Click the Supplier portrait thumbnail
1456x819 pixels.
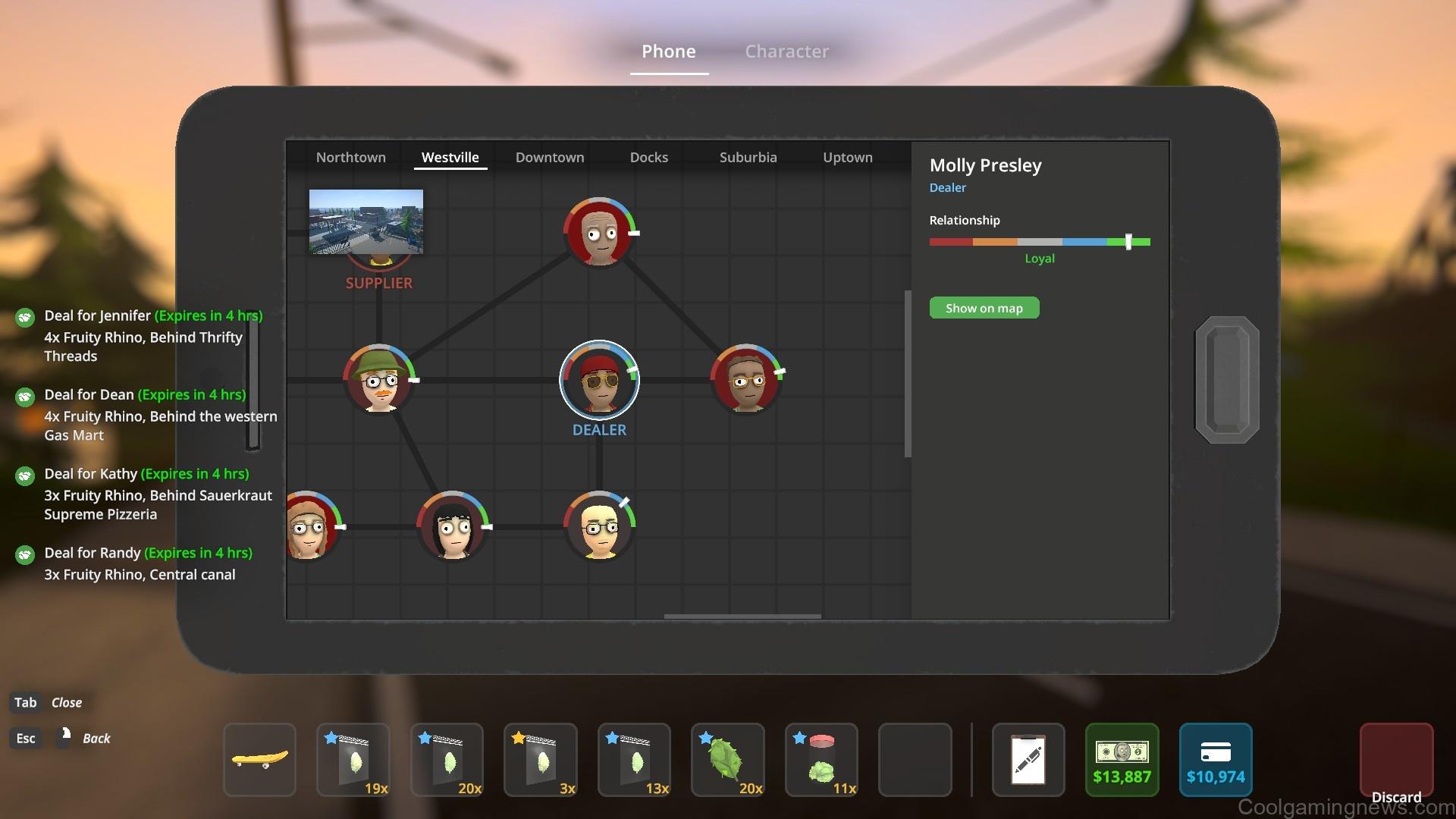366,222
